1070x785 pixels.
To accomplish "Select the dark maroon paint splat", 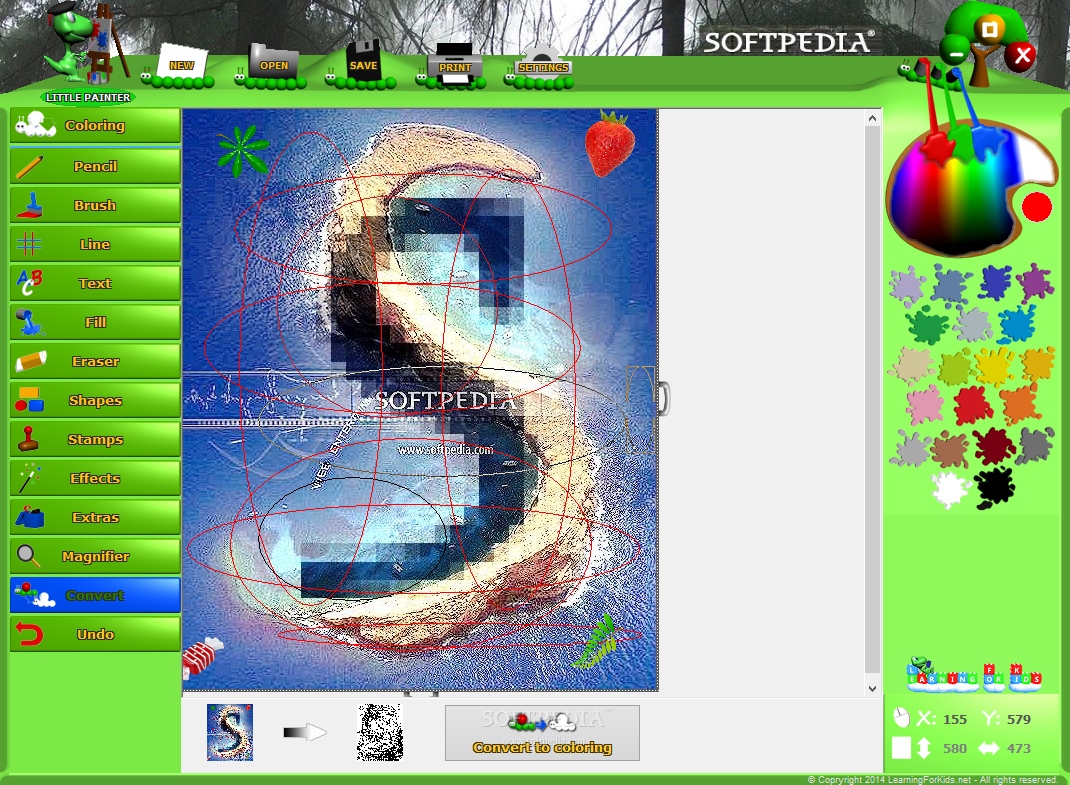I will pos(994,446).
